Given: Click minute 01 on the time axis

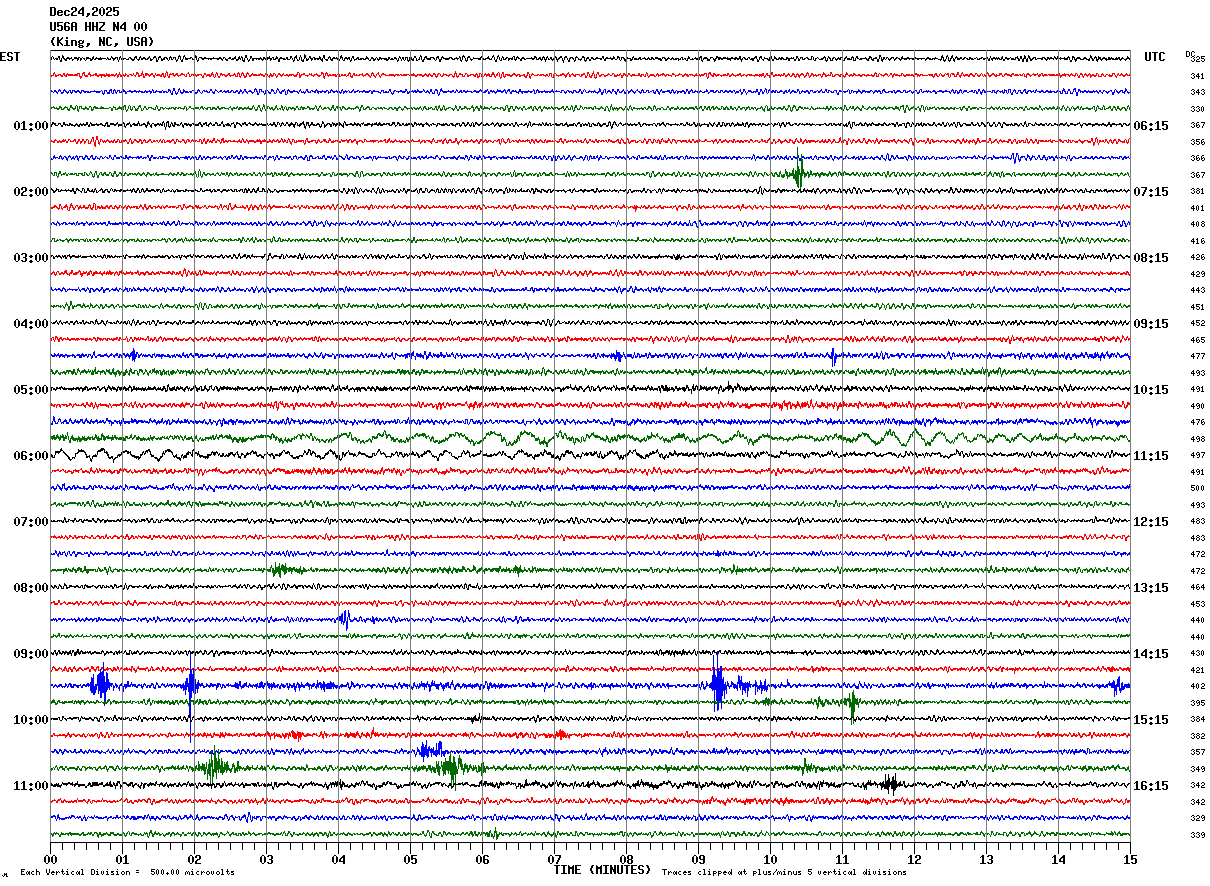Looking at the screenshot, I should click(x=122, y=859).
